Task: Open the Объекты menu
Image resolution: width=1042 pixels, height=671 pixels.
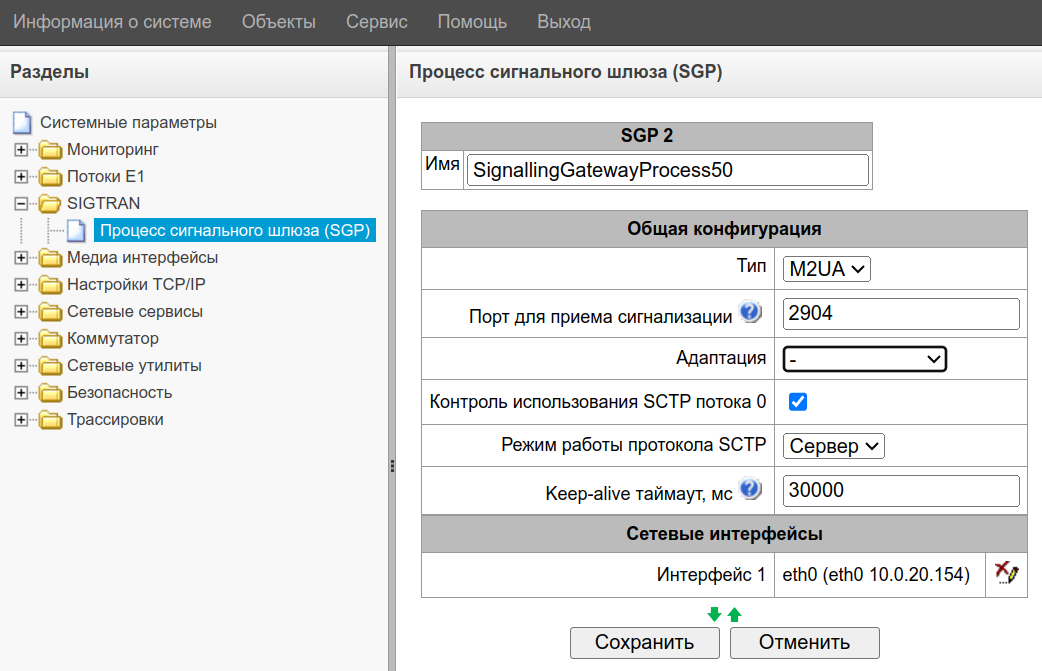Action: tap(278, 21)
